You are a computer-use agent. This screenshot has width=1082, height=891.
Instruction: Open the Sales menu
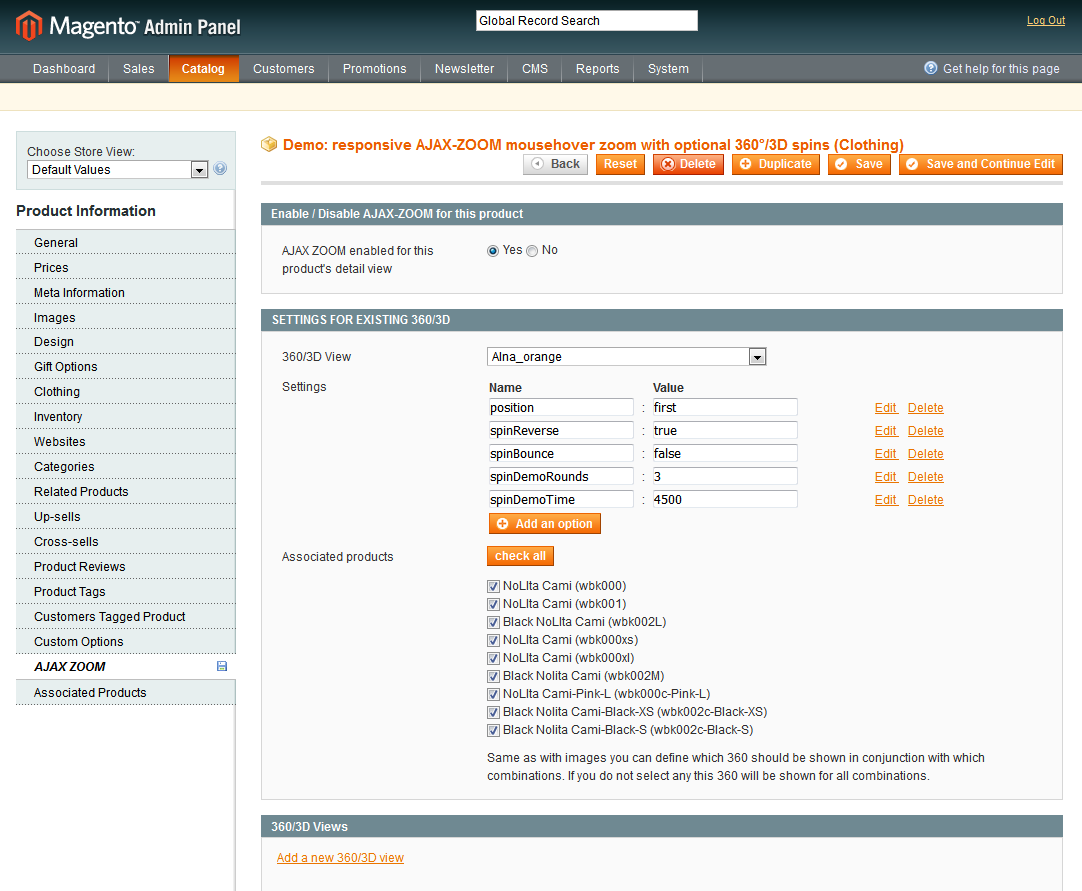pyautogui.click(x=139, y=68)
